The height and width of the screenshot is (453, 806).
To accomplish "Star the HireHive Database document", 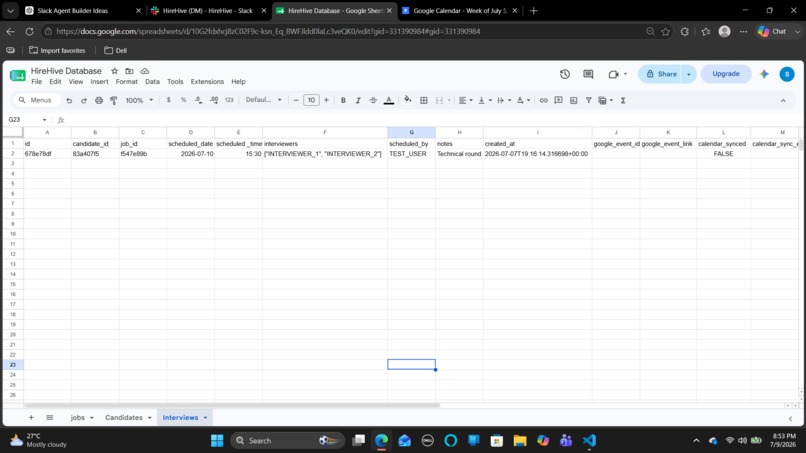I will [115, 71].
